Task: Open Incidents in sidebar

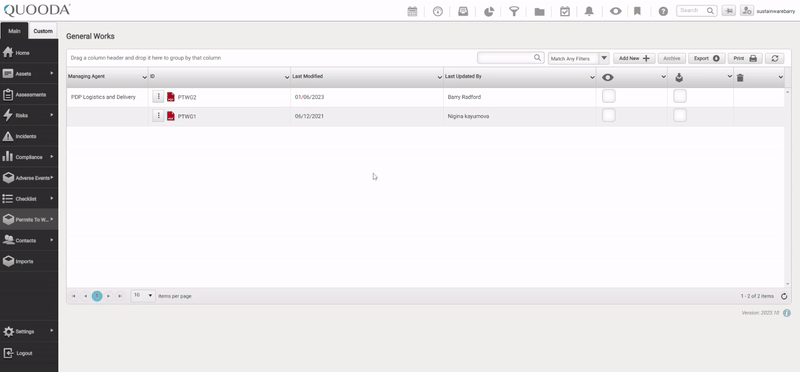Action: click(x=29, y=136)
